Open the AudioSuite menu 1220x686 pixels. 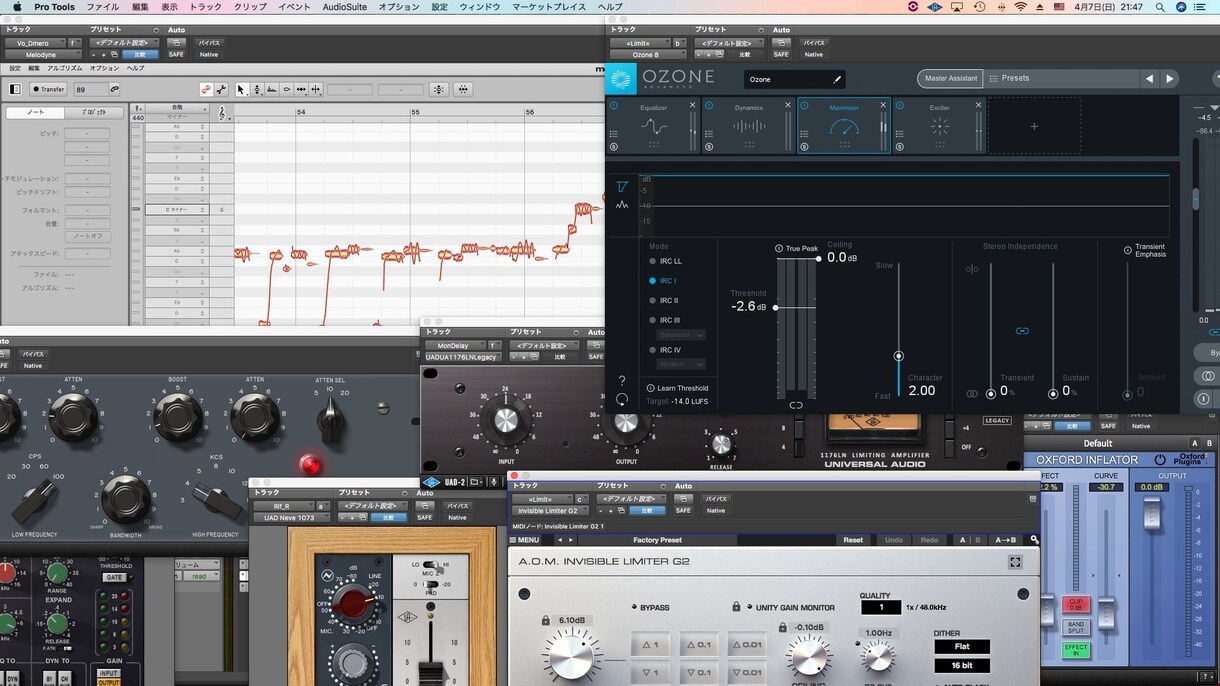pyautogui.click(x=344, y=7)
